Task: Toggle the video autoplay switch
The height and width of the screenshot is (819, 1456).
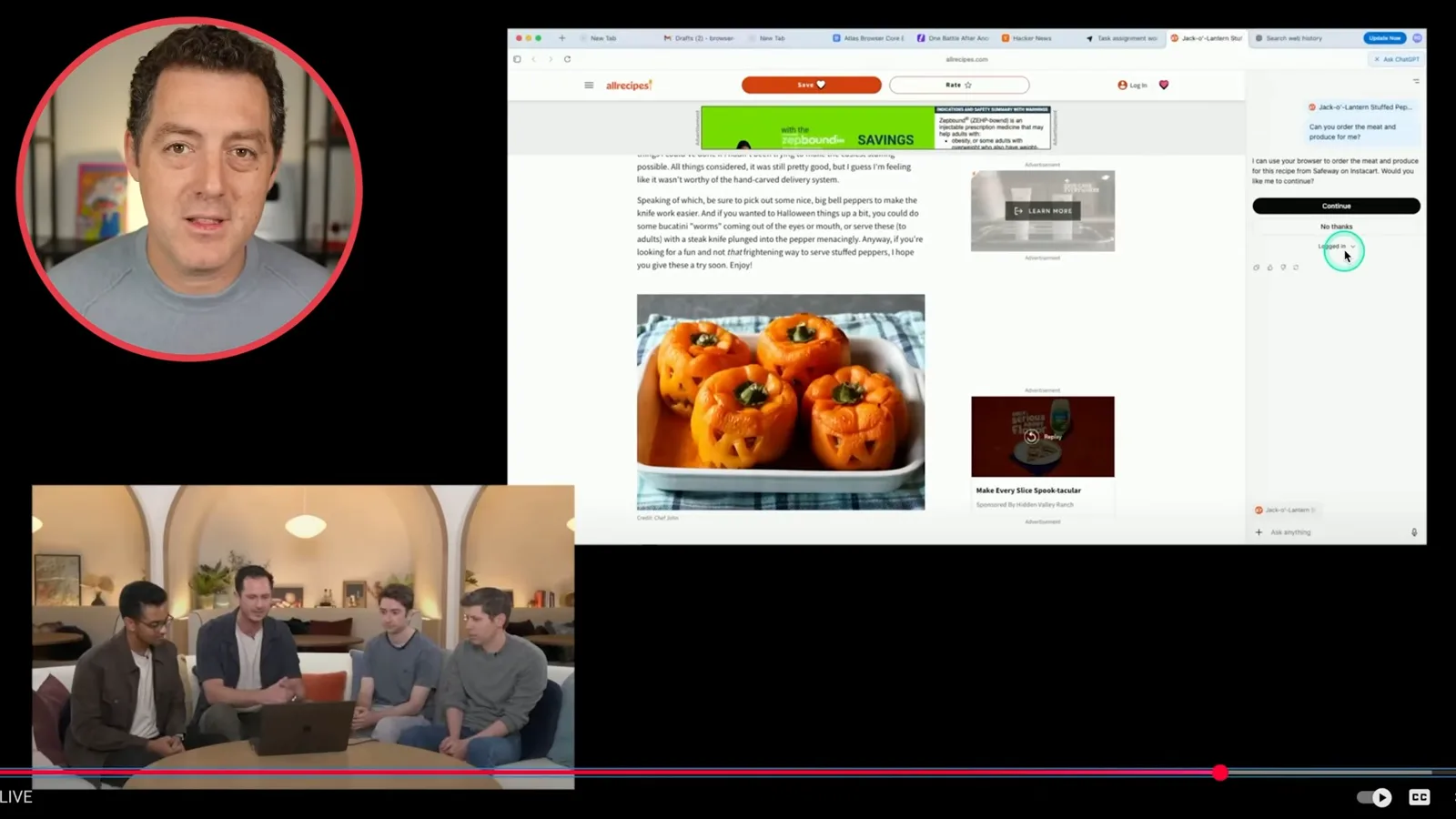Action: [1374, 797]
